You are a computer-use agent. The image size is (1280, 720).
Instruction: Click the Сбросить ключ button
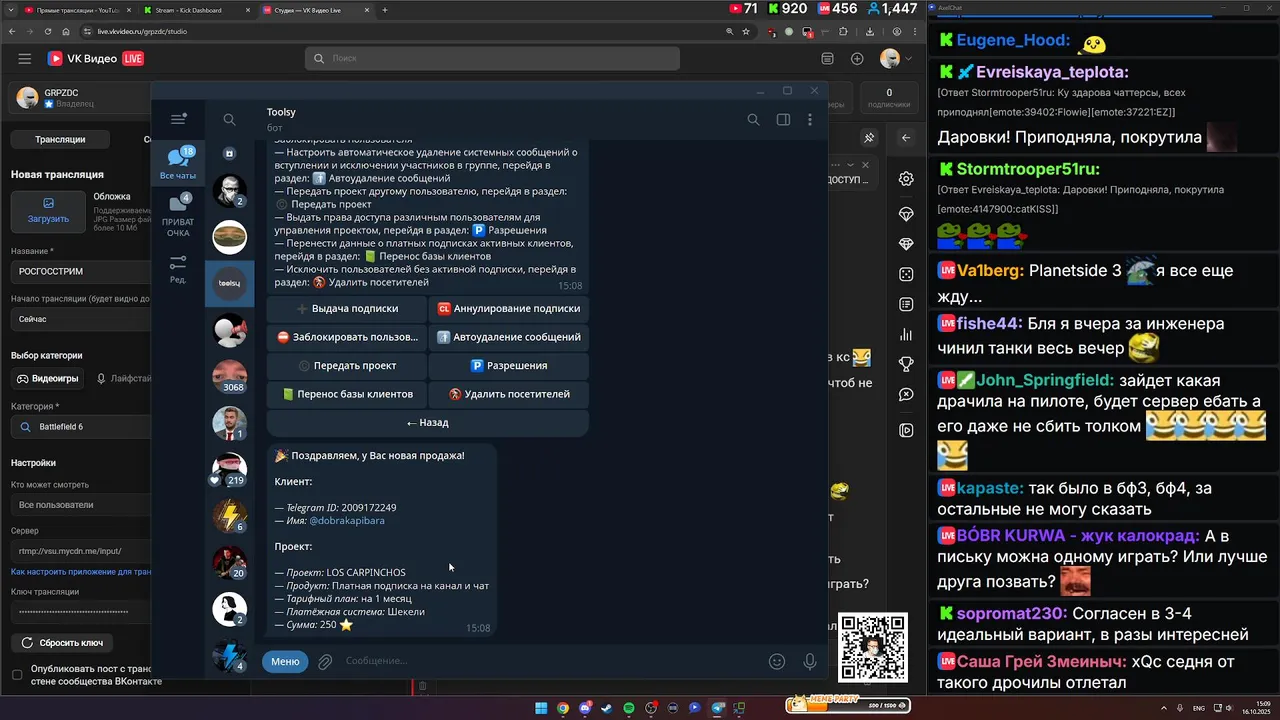[x=62, y=643]
